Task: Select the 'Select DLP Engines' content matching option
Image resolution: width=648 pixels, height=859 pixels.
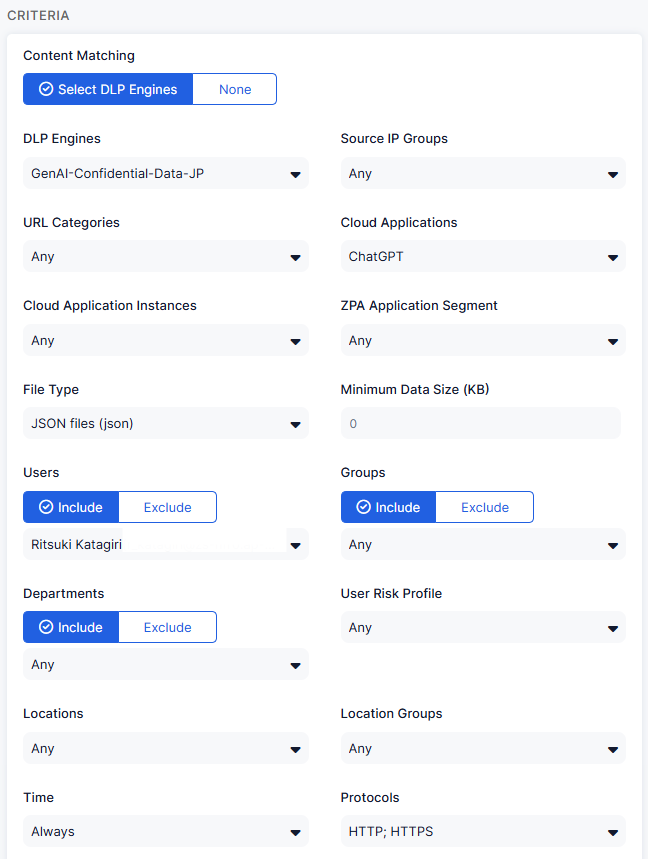Action: tap(108, 89)
